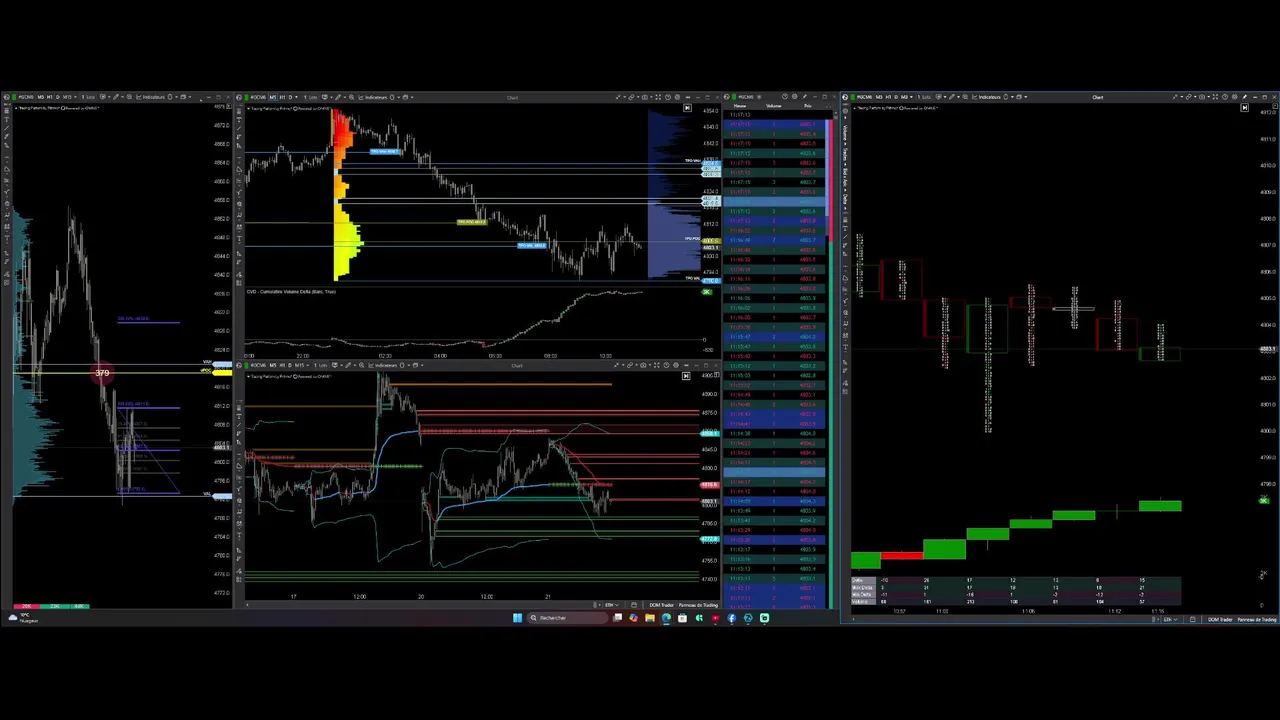Select M3 timeframe in the right chart
Image resolution: width=1280 pixels, height=720 pixels.
tap(905, 97)
